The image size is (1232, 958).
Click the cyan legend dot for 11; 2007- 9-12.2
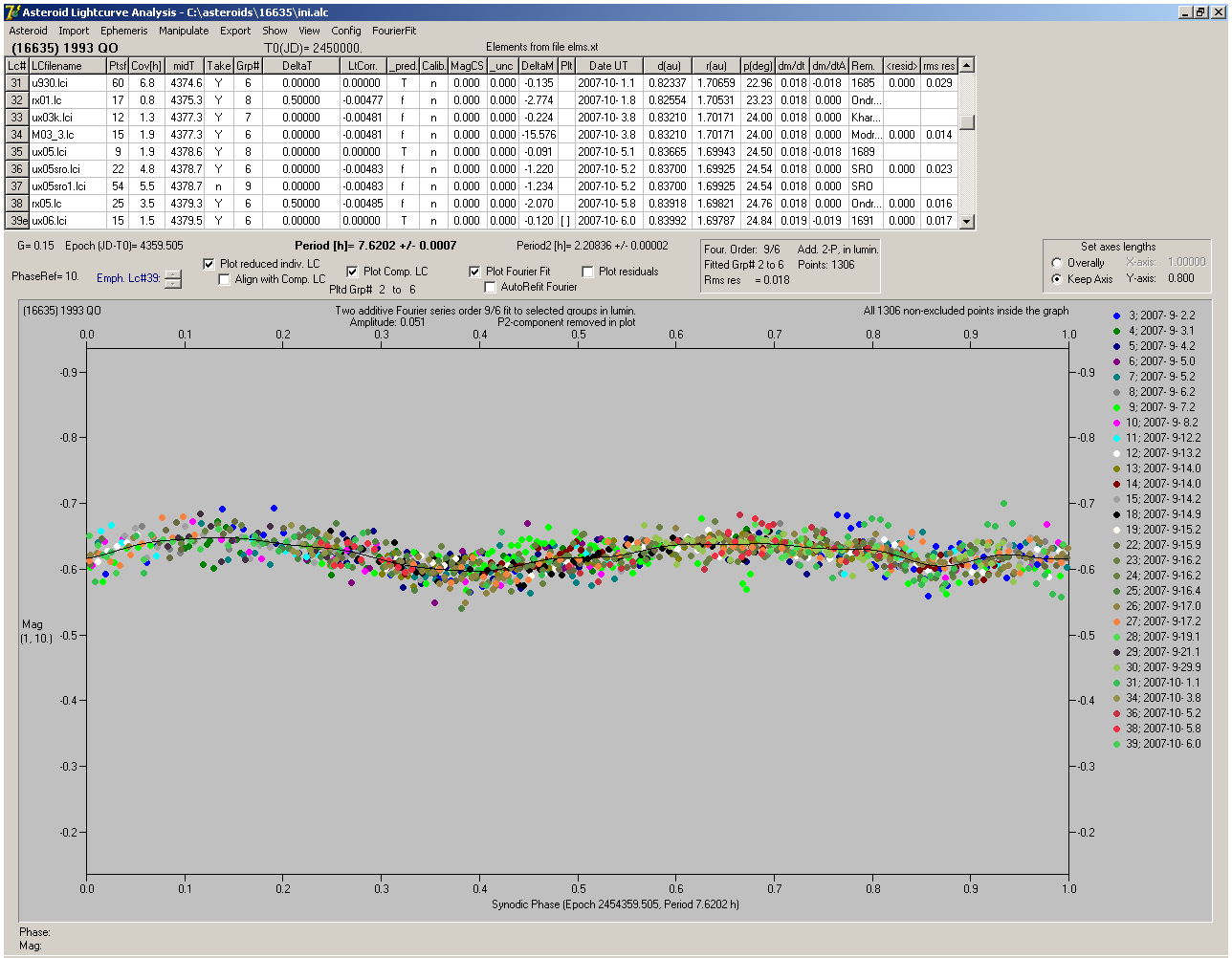[x=1116, y=438]
